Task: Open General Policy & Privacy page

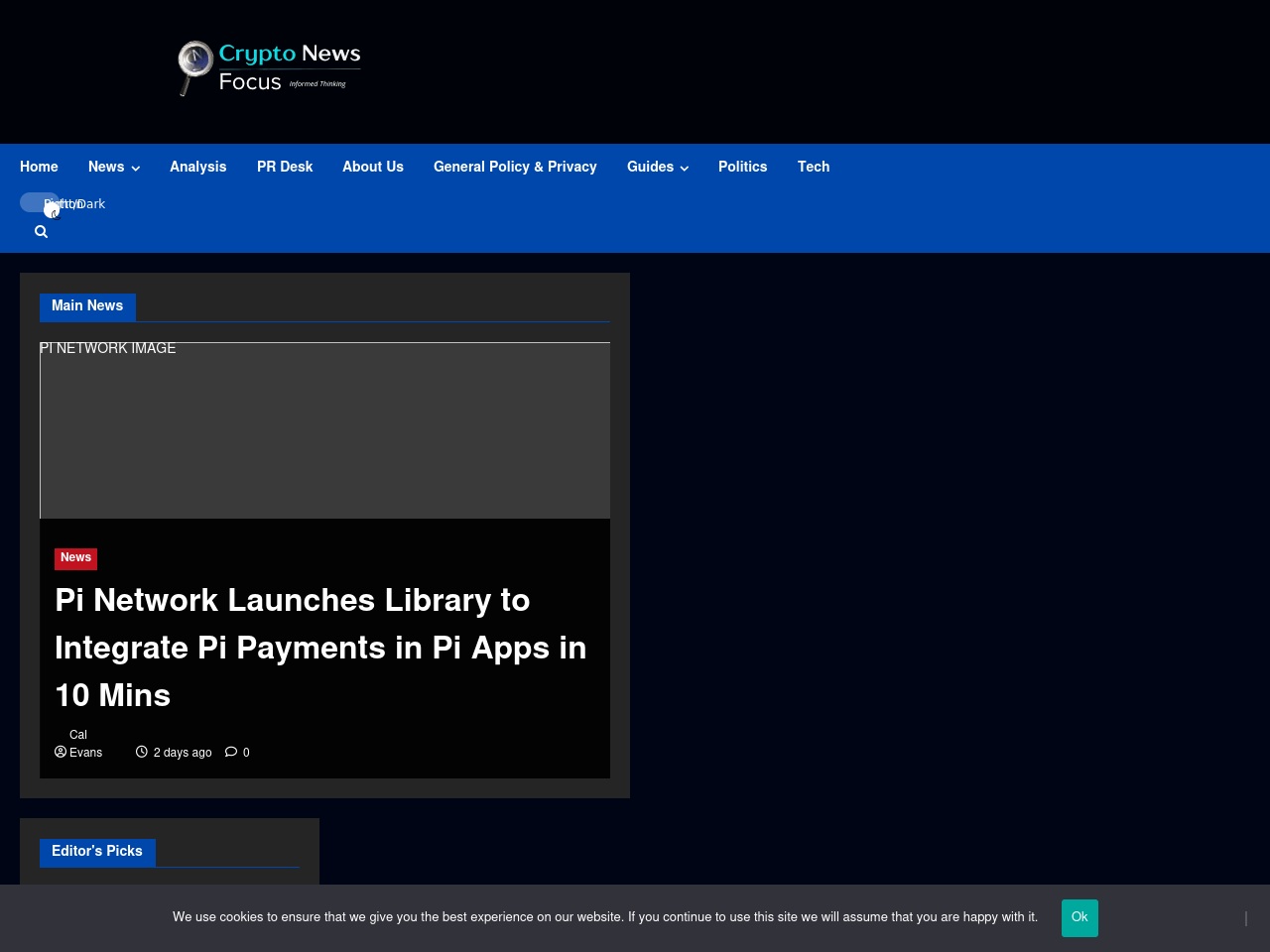Action: point(515,167)
